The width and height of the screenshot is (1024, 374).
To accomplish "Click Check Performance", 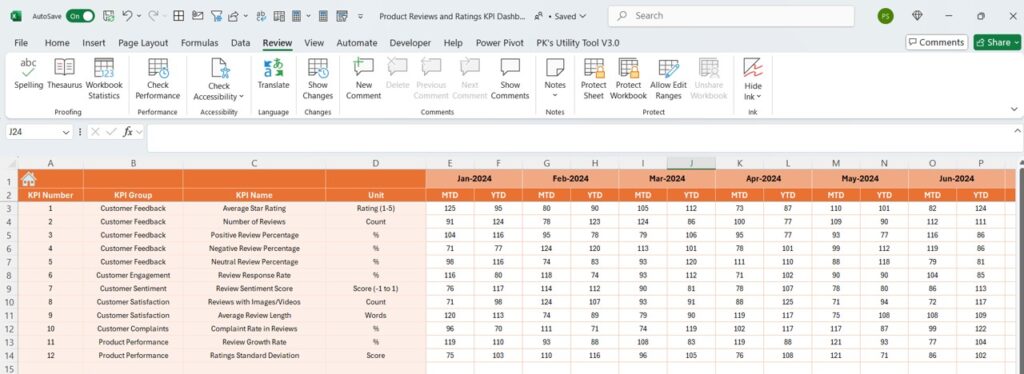I will (x=157, y=78).
